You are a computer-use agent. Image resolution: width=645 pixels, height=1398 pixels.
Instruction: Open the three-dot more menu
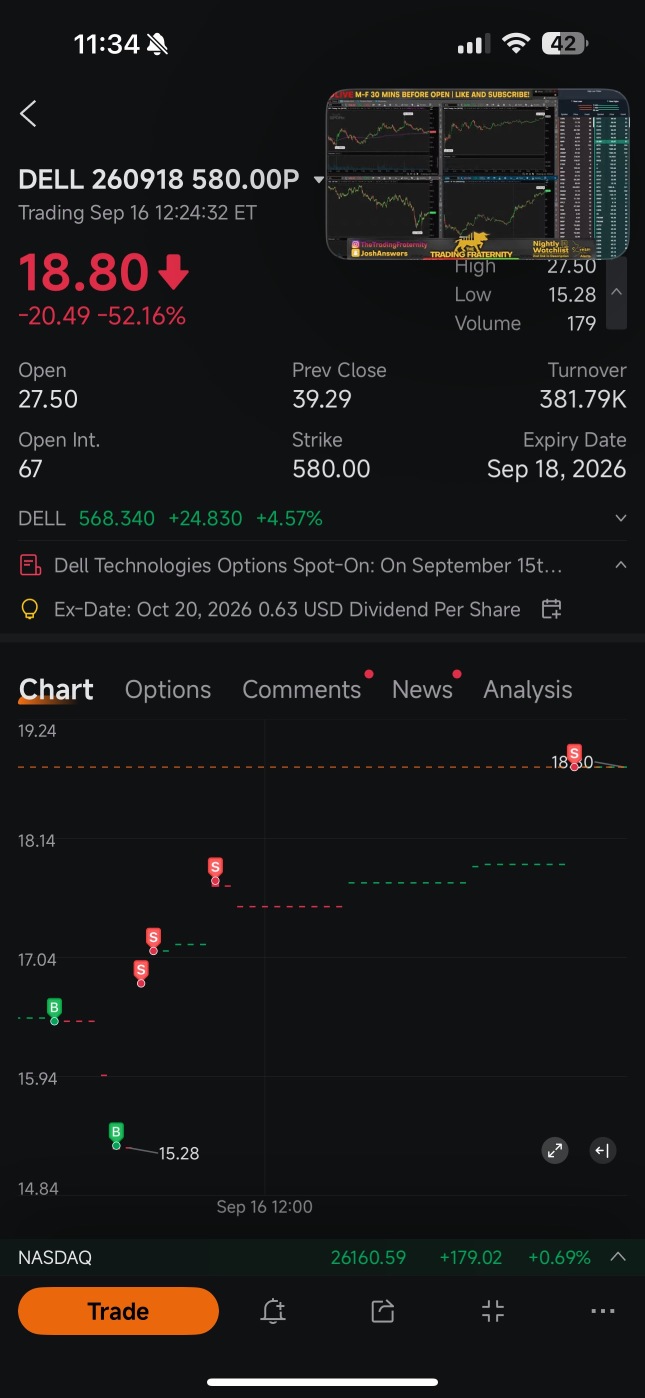click(603, 1311)
